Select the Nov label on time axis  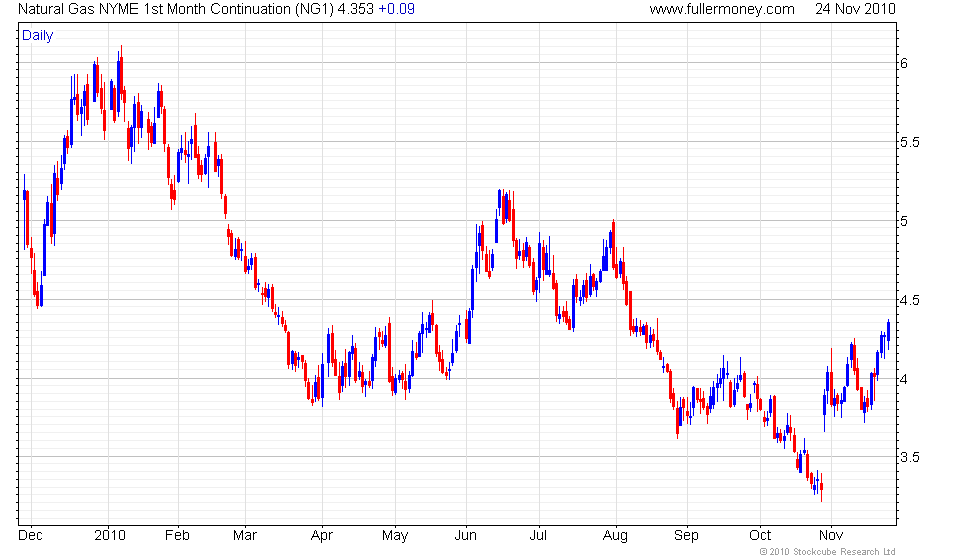point(831,536)
